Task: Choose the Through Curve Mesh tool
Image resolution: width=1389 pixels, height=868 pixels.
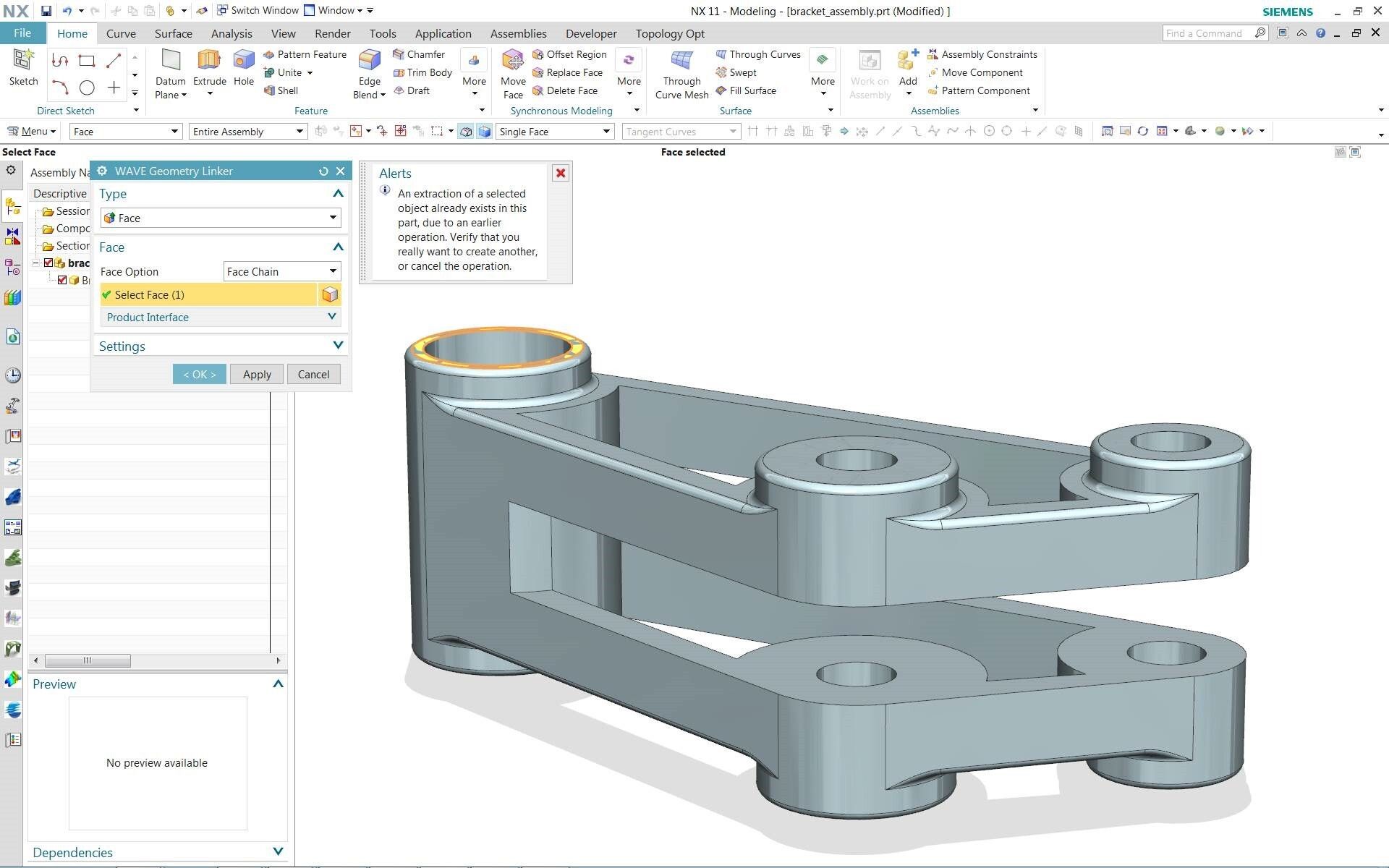Action: point(681,61)
